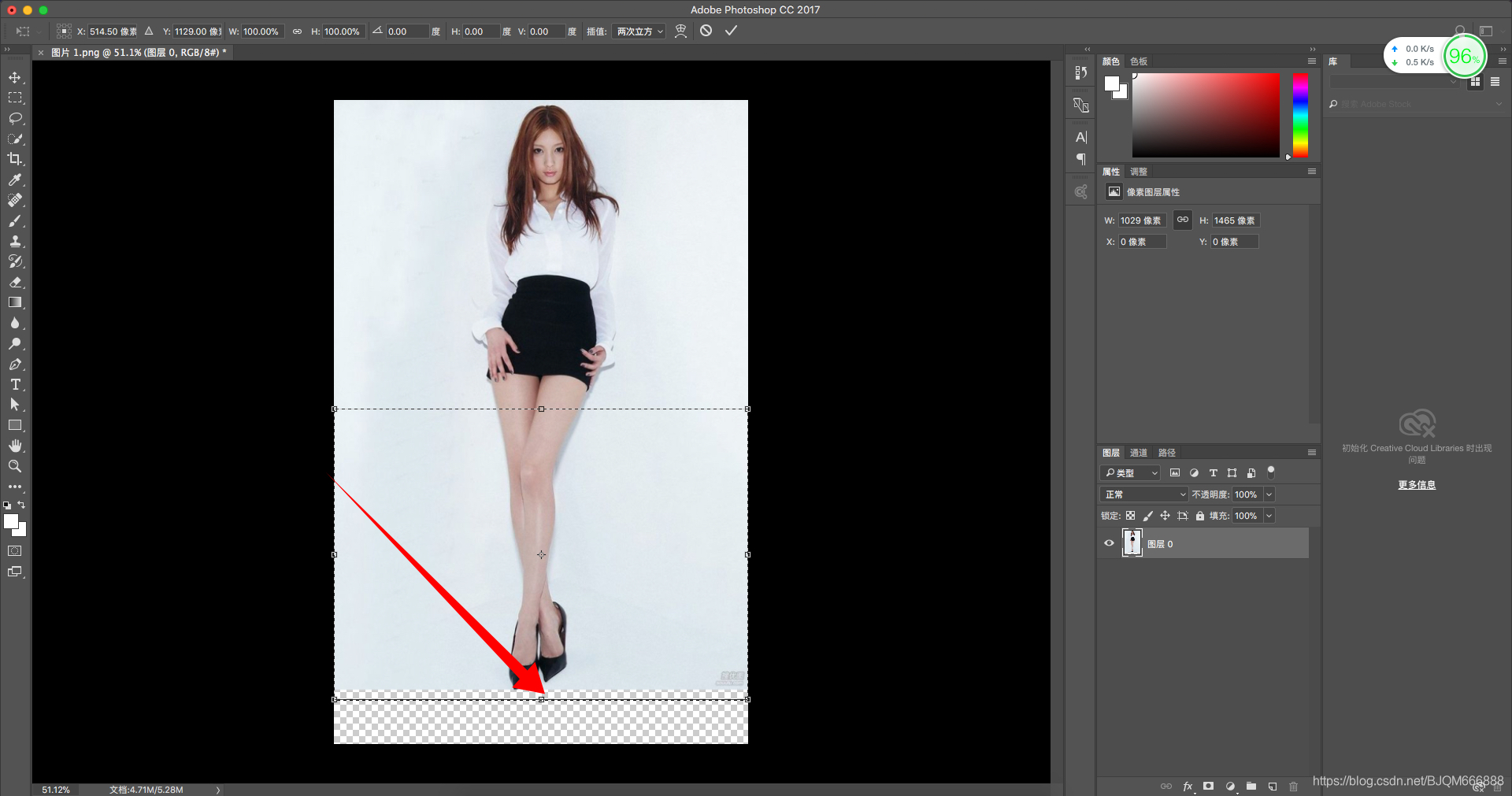Viewport: 1512px width, 796px height.
Task: Open the Paragraph panel icon
Action: [x=1081, y=159]
